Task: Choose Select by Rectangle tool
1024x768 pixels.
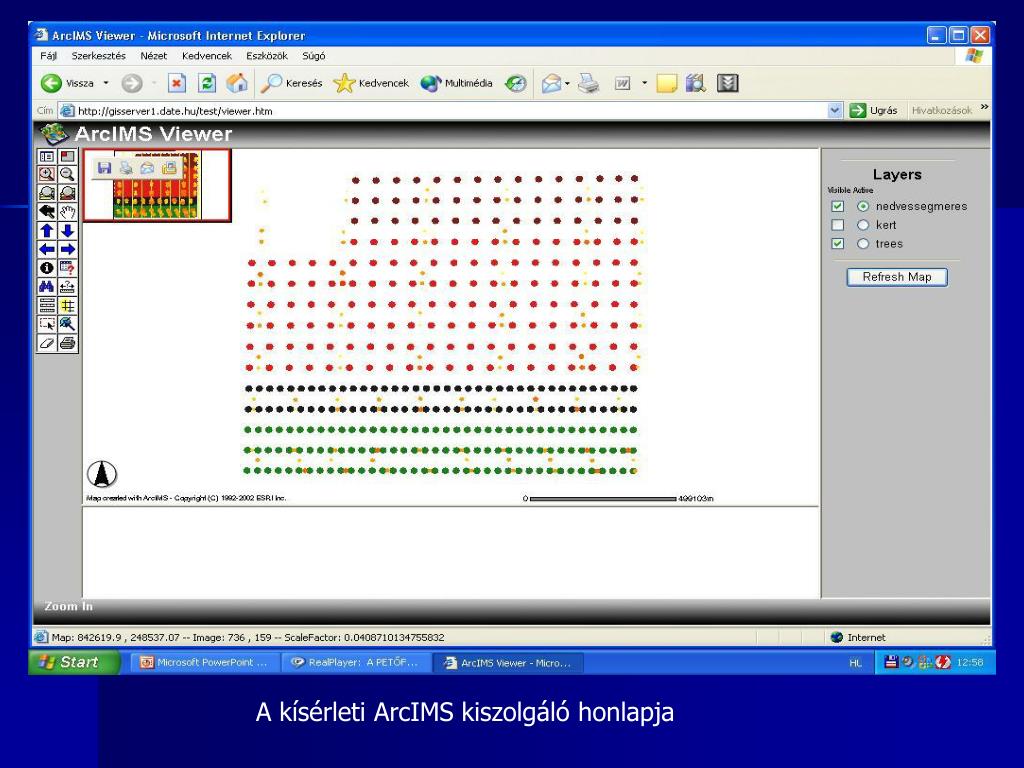Action: point(46,324)
